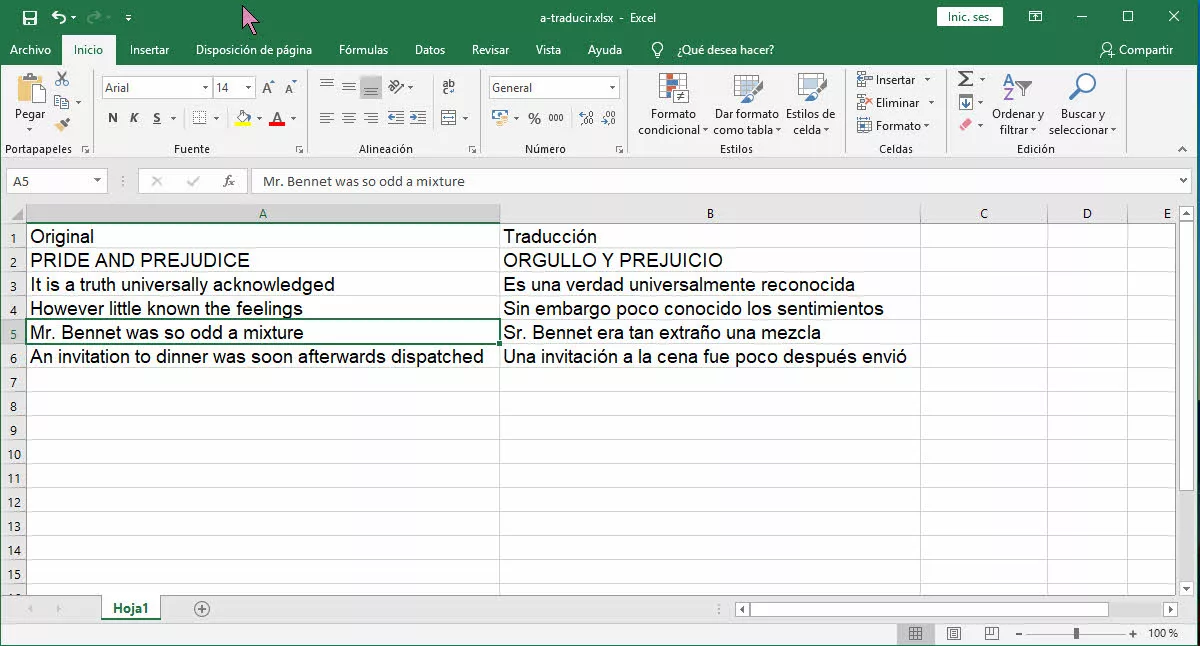1200x646 pixels.
Task: Click the Inic. ses. sign-in button
Action: 969,17
